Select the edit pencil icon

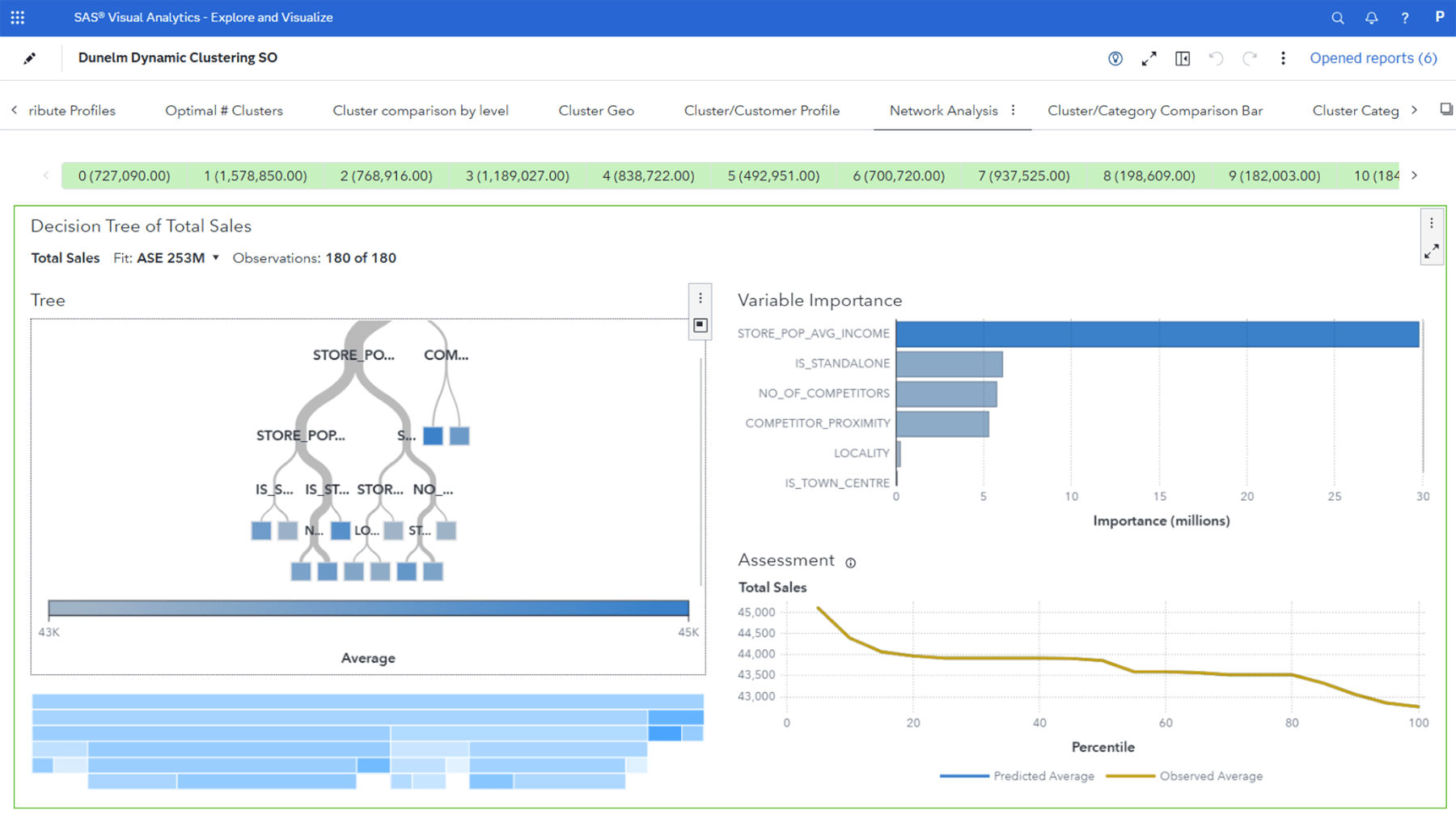[x=30, y=57]
